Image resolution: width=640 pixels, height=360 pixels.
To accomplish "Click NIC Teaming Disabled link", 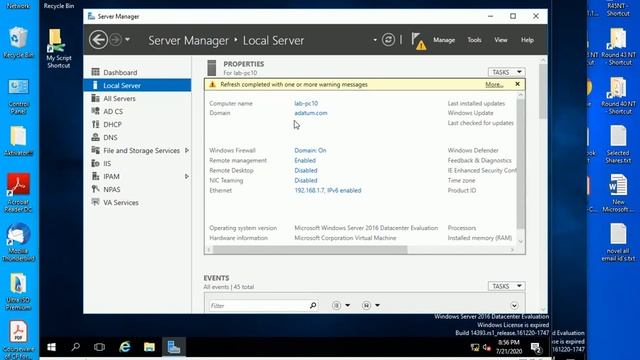I will click(x=306, y=180).
